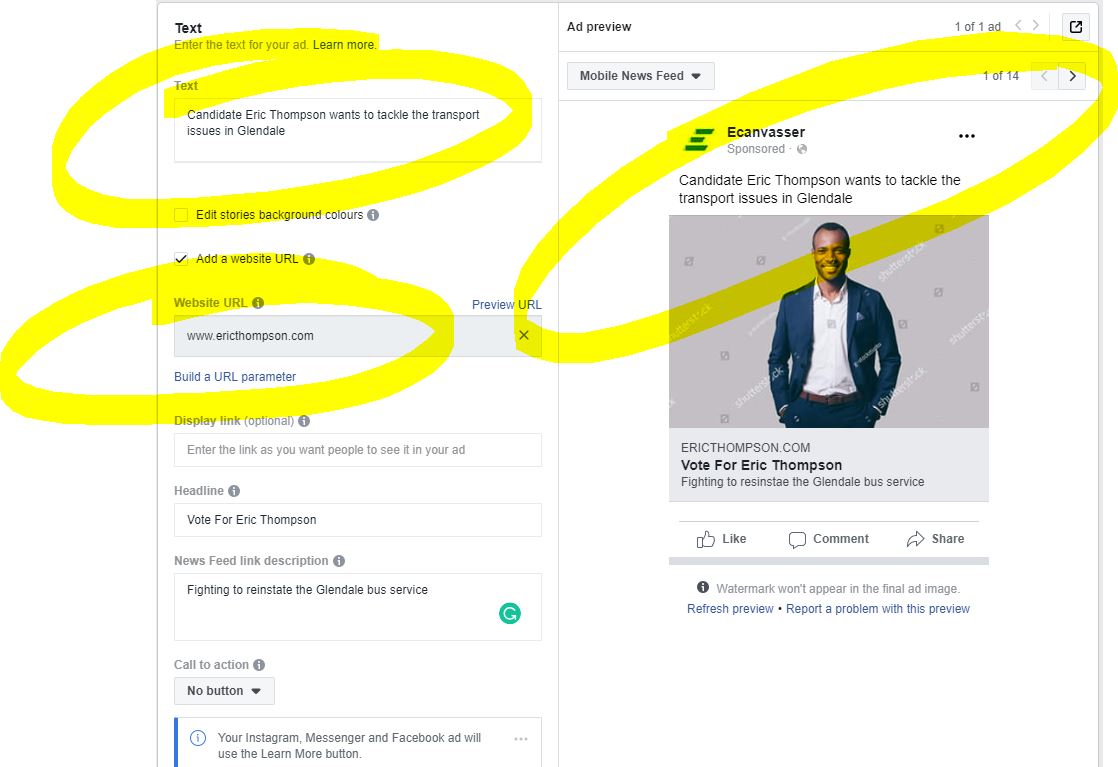This screenshot has height=767, width=1118.
Task: Click the Comment bubble icon in preview
Action: (x=797, y=540)
